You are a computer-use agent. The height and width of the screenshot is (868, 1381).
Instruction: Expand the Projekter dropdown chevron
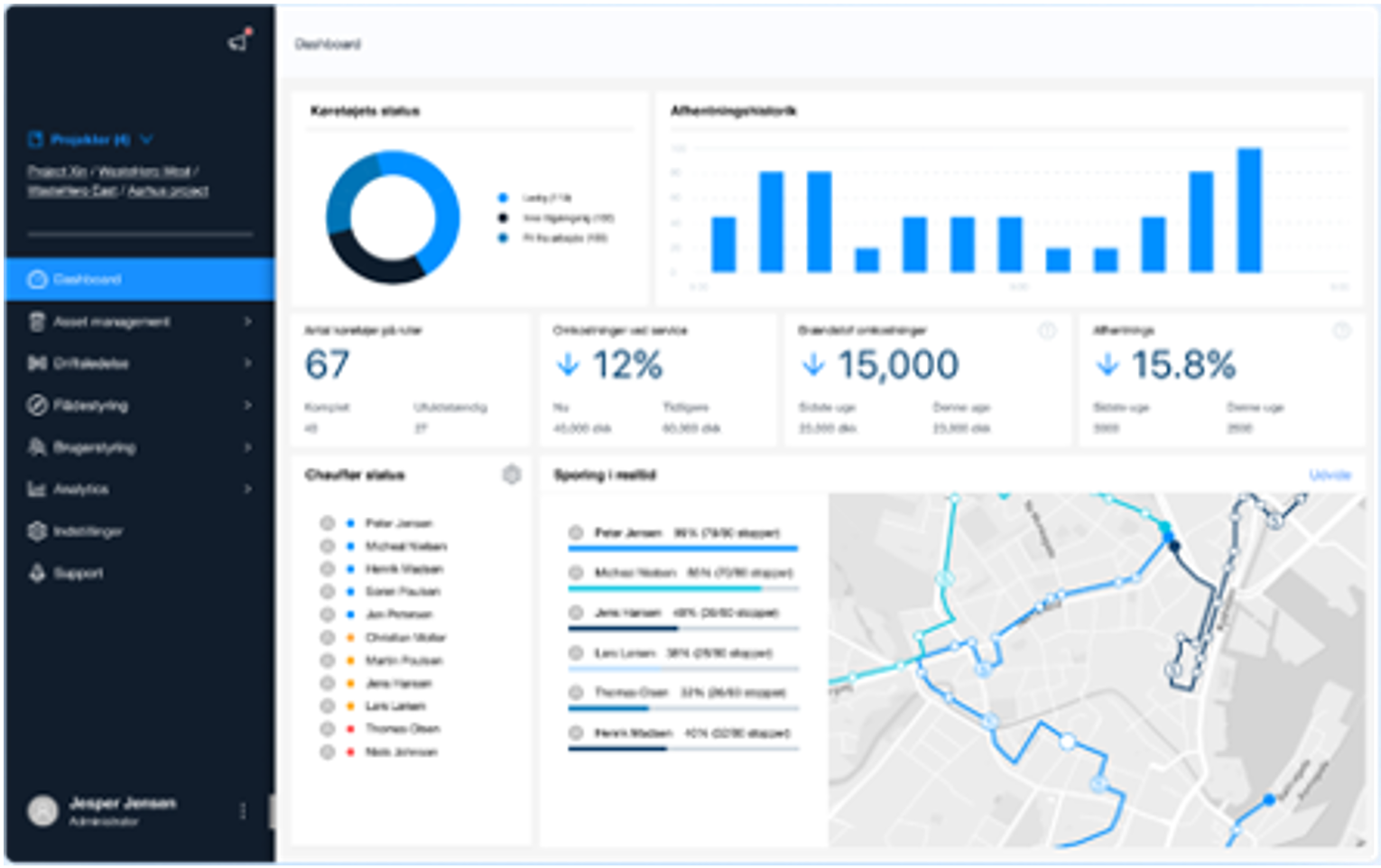pos(147,140)
